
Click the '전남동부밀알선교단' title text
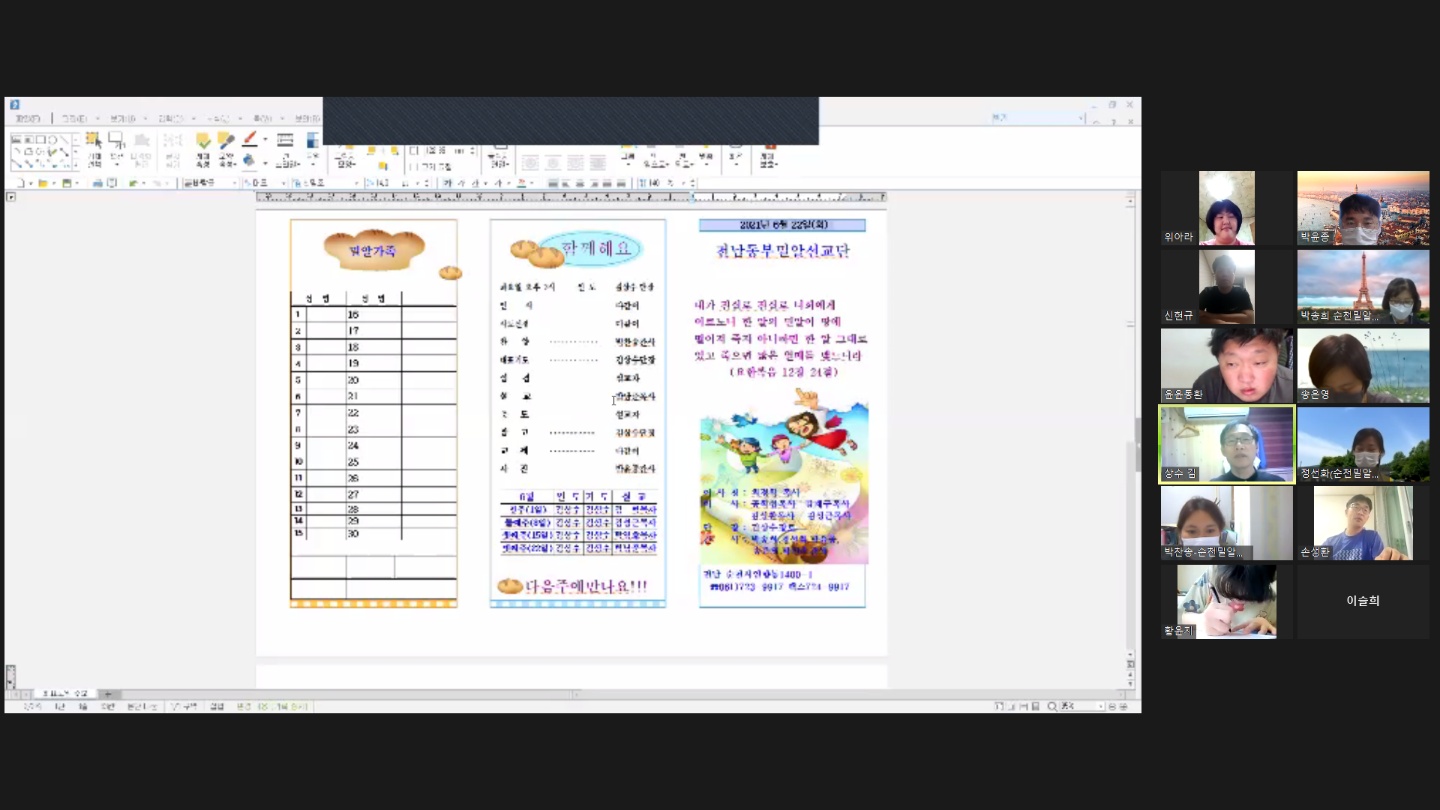point(782,251)
